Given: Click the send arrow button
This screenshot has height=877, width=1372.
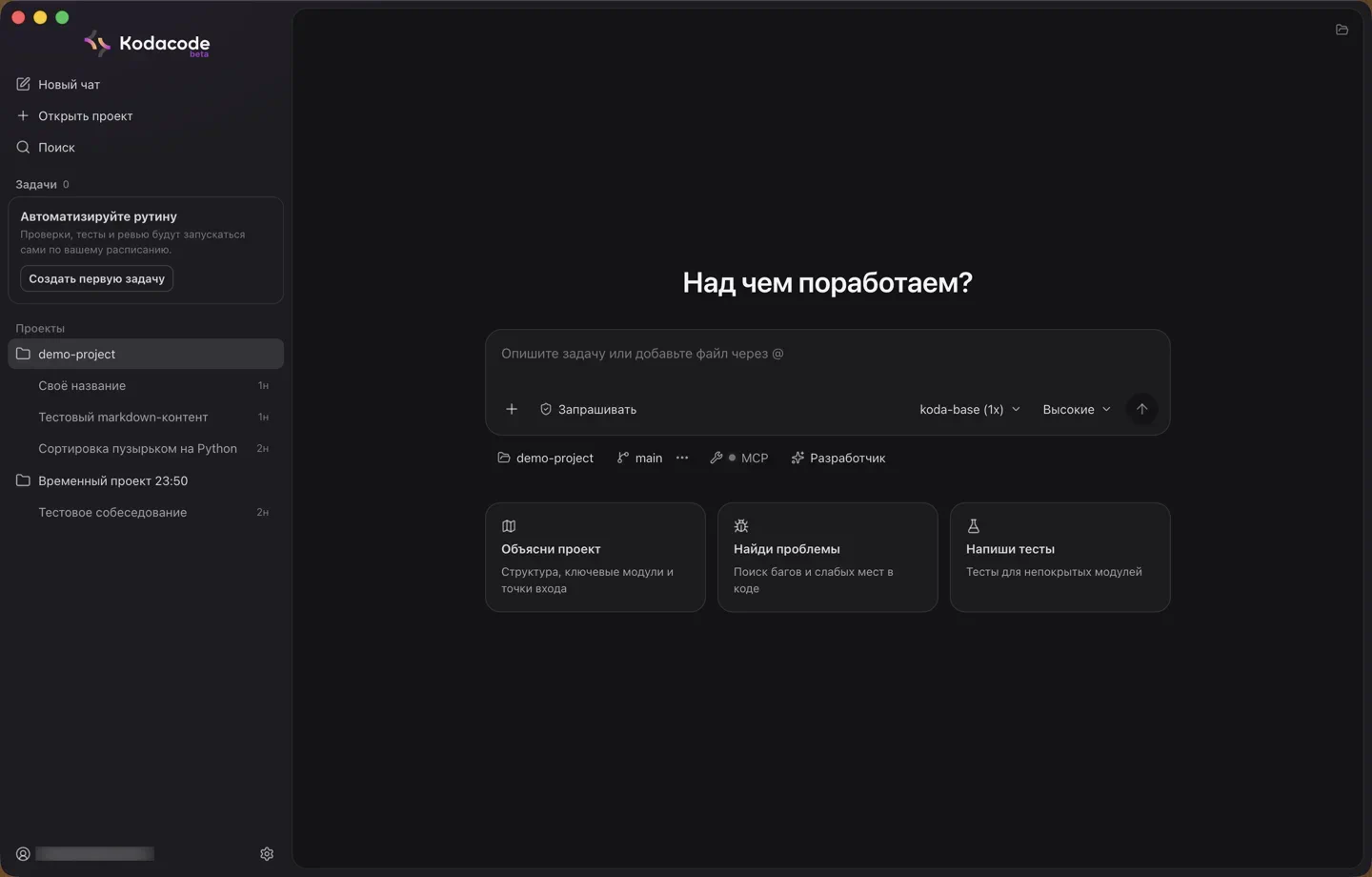Looking at the screenshot, I should (x=1141, y=409).
